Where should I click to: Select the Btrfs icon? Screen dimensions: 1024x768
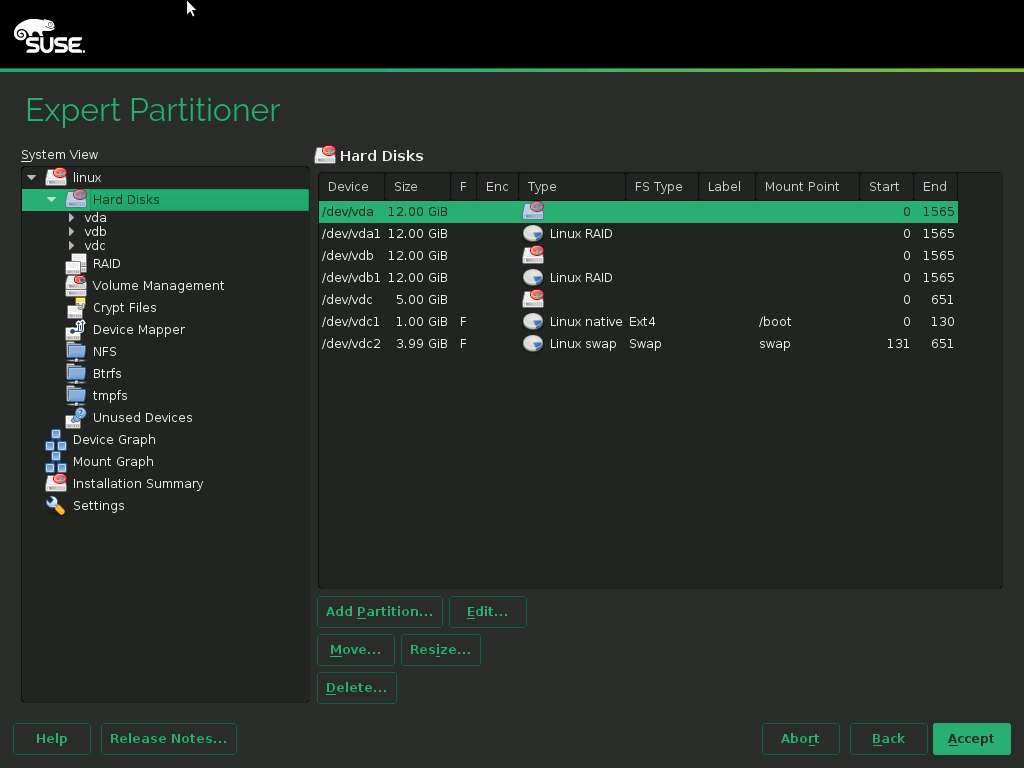click(76, 374)
